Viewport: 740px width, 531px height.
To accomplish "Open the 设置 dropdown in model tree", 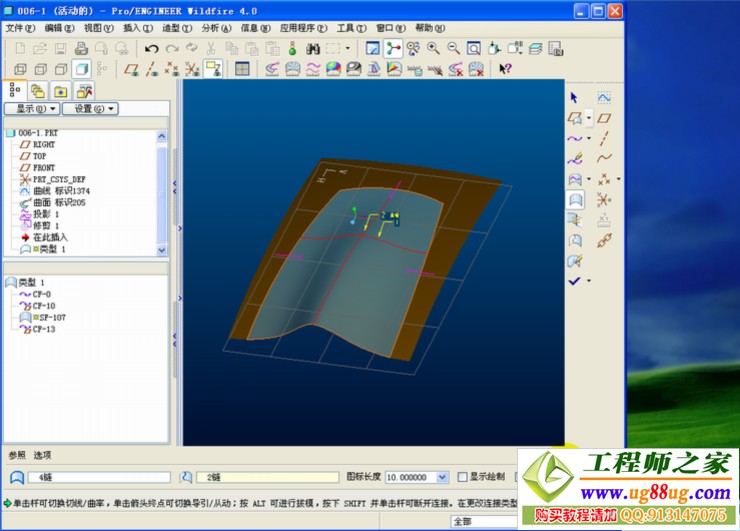I will click(90, 109).
